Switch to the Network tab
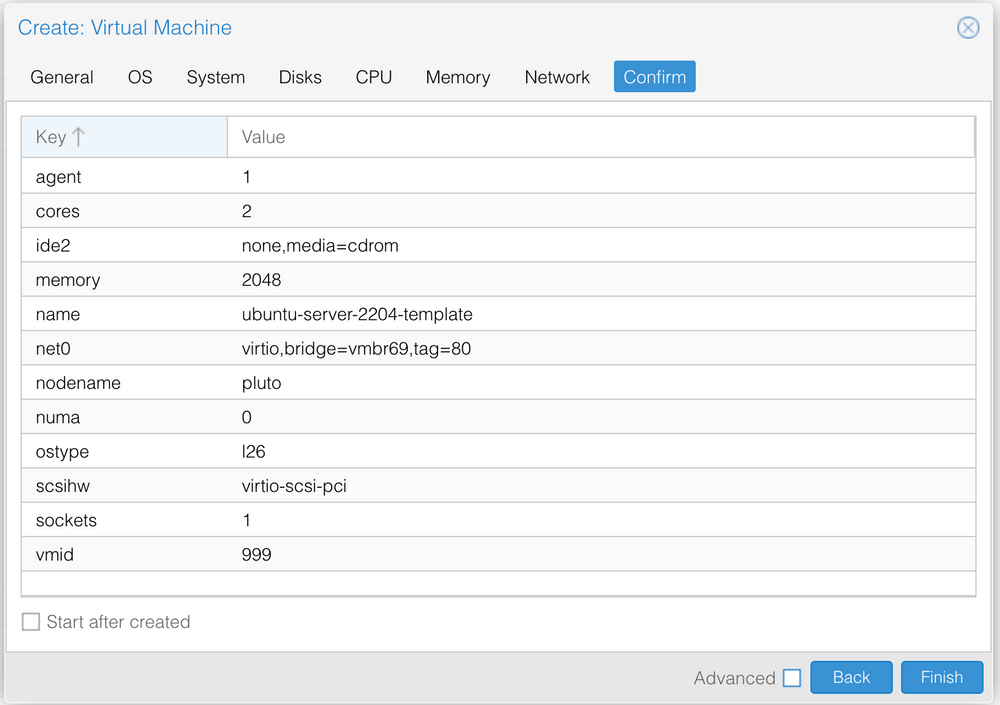1000x705 pixels. tap(557, 76)
